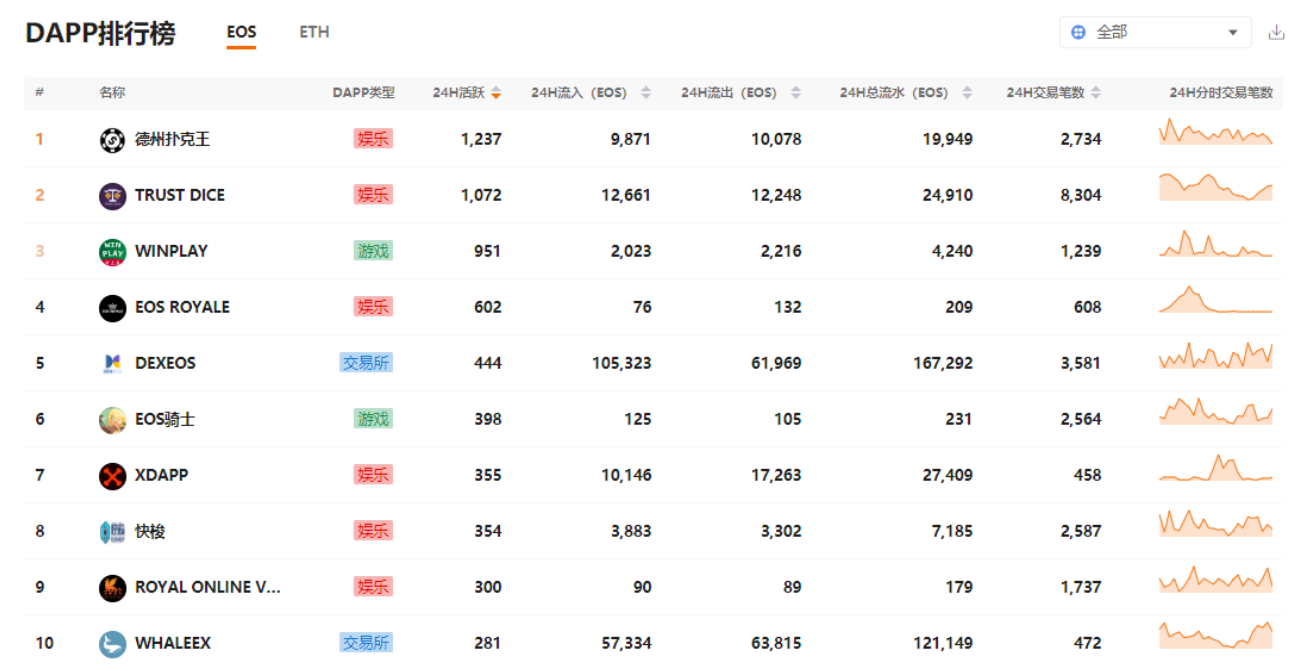Viewport: 1297px width, 671px height.
Task: Click the 快梭 logo icon
Action: pos(112,532)
